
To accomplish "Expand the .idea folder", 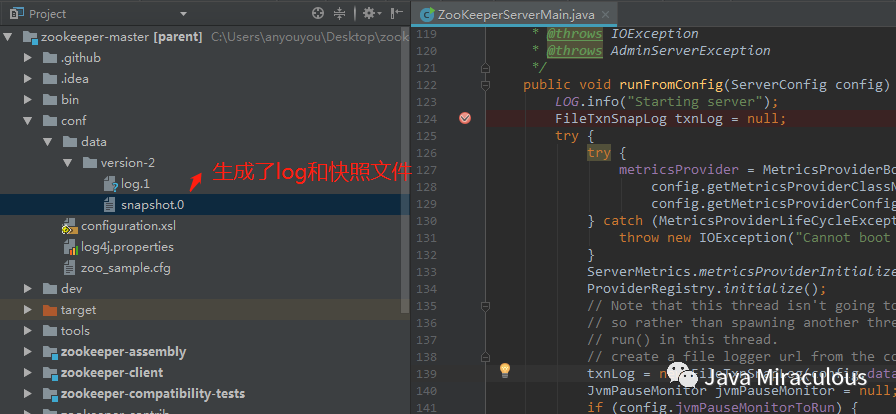I will [27, 79].
